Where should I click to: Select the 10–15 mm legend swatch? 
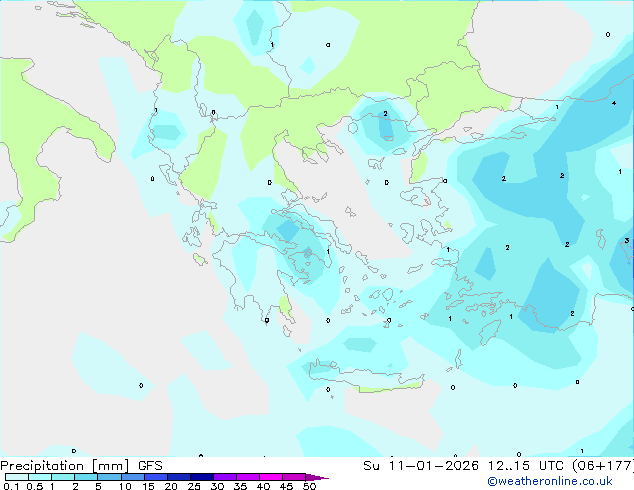(132, 477)
